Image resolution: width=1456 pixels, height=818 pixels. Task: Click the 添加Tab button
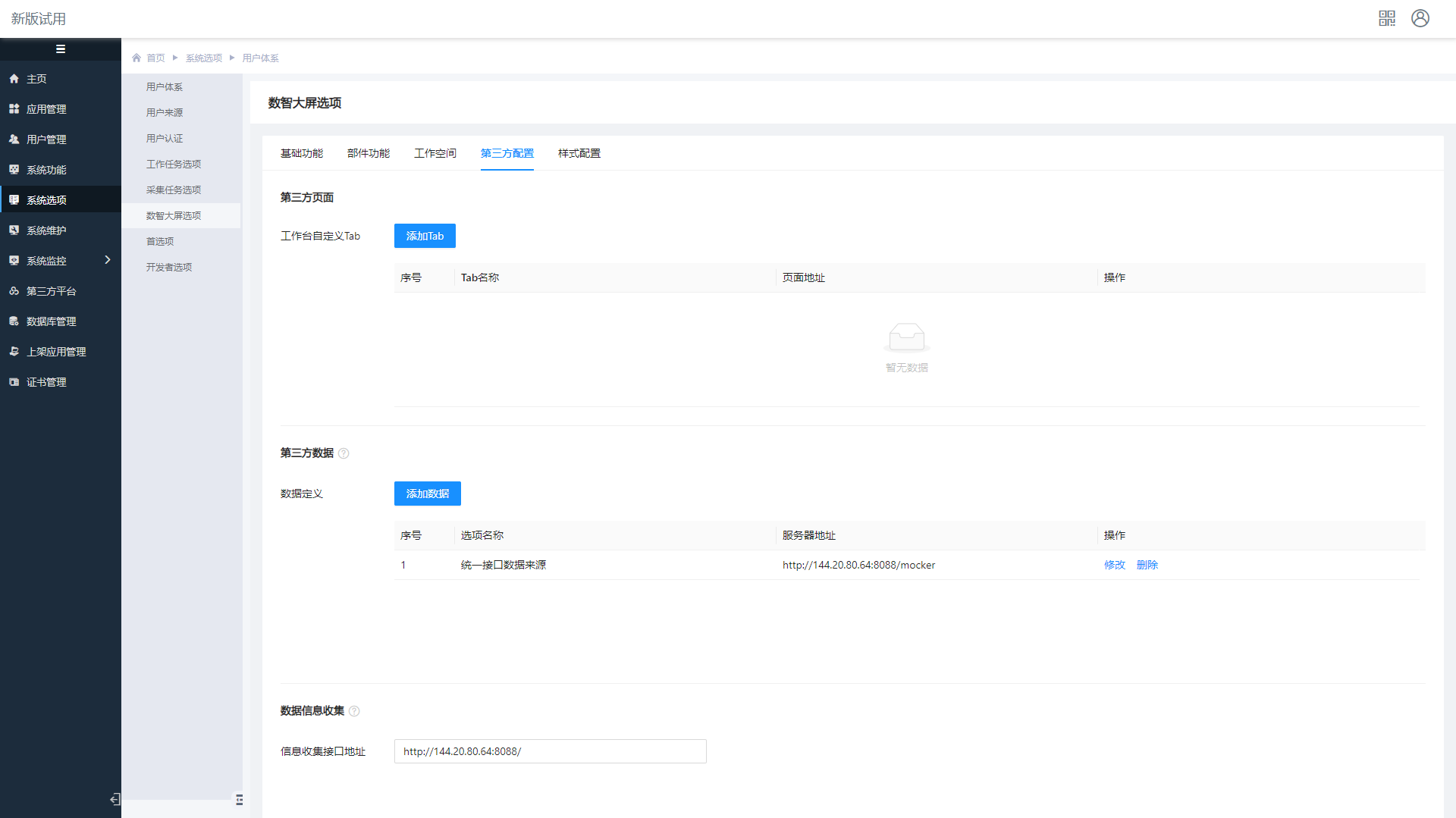(x=425, y=236)
